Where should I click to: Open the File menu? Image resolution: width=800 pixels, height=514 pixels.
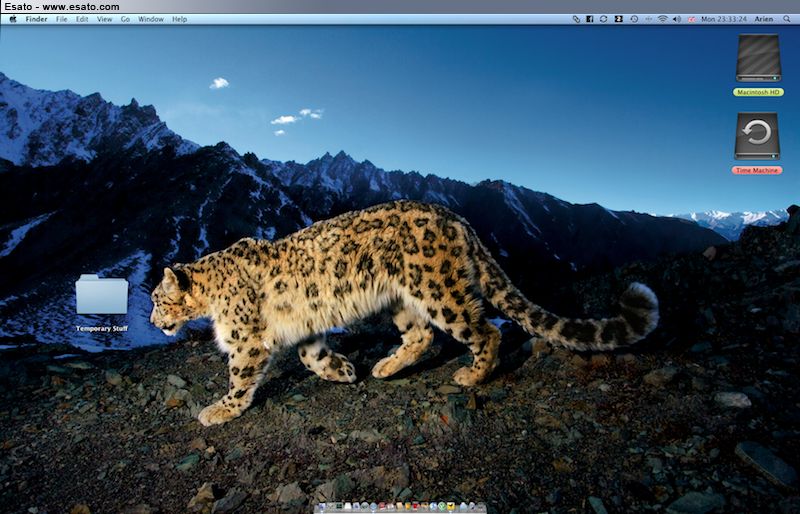pyautogui.click(x=62, y=19)
